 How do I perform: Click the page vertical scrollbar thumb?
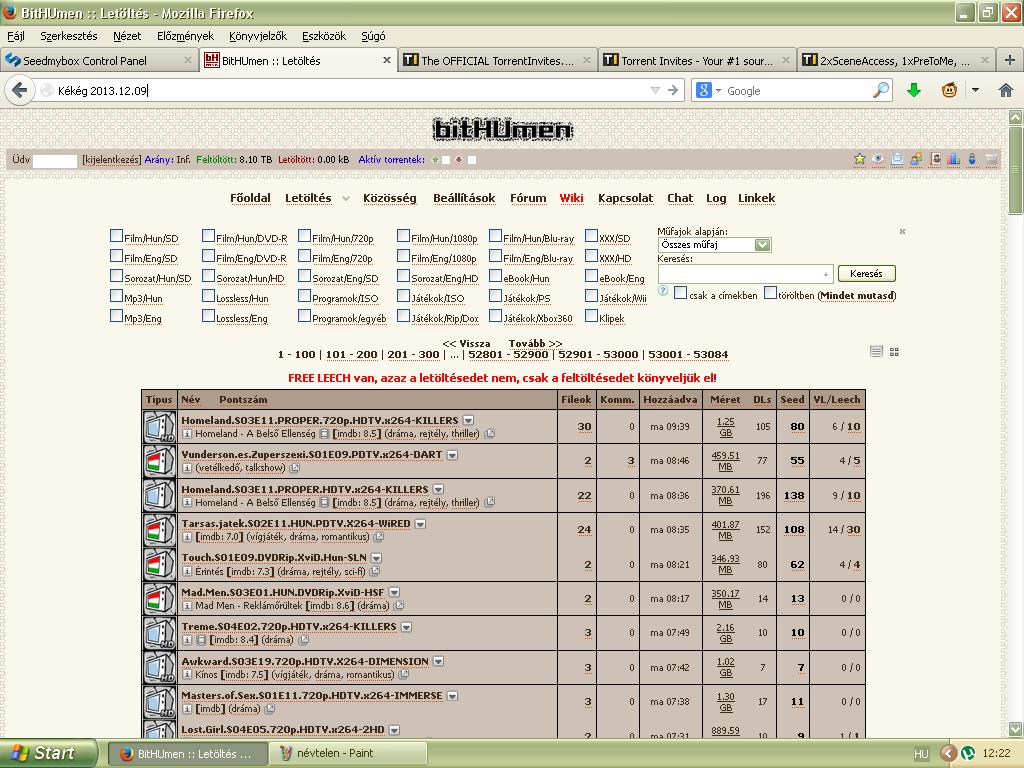pyautogui.click(x=1016, y=169)
